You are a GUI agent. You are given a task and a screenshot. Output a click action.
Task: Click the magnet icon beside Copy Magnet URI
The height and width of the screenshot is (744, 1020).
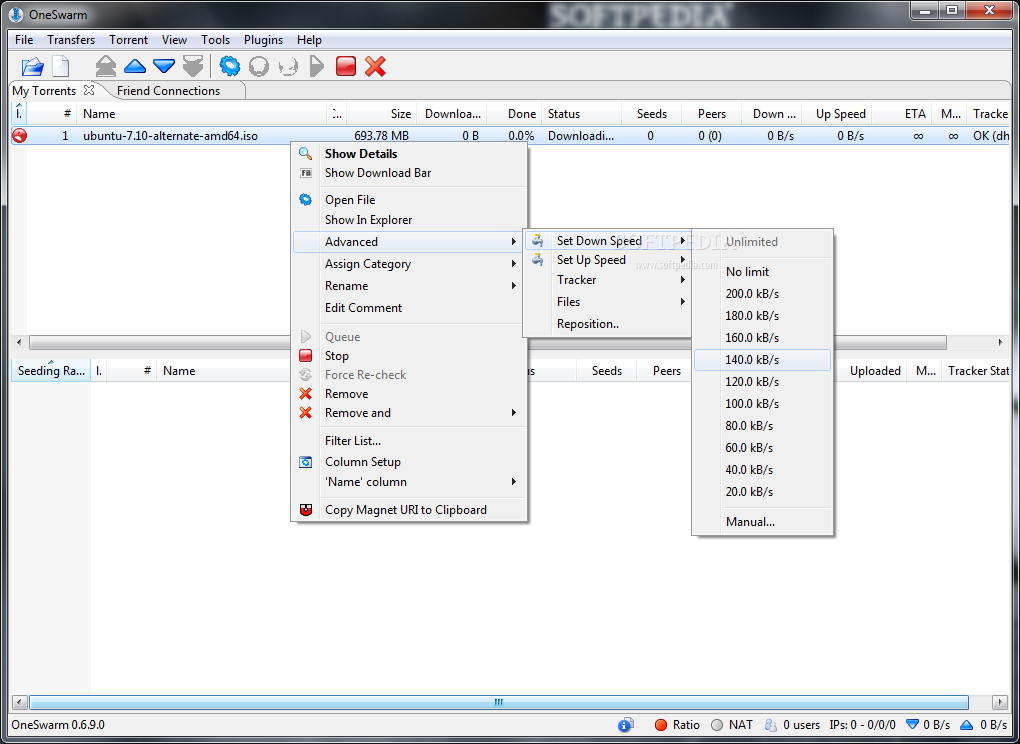[305, 510]
